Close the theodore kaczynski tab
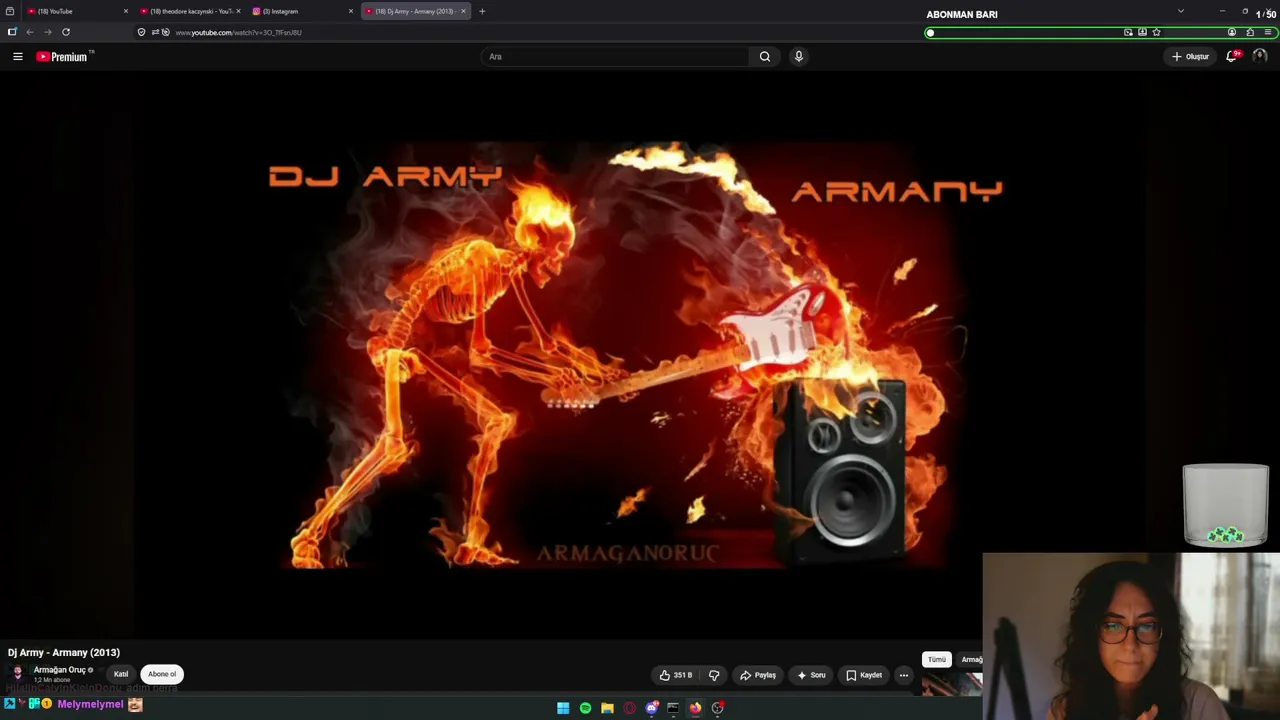Image resolution: width=1280 pixels, height=720 pixels. 238,11
